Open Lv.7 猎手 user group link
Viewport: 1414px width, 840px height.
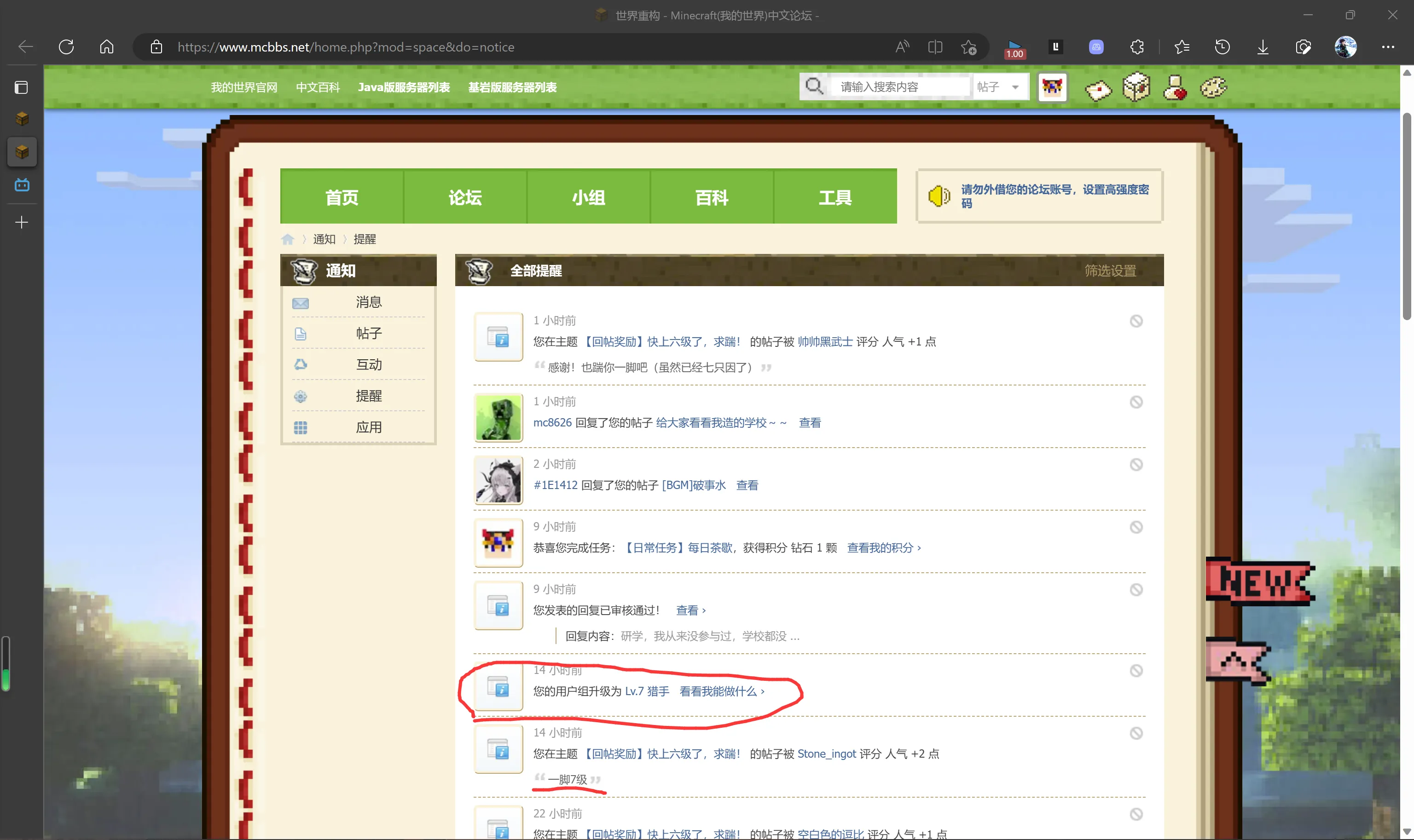point(647,692)
